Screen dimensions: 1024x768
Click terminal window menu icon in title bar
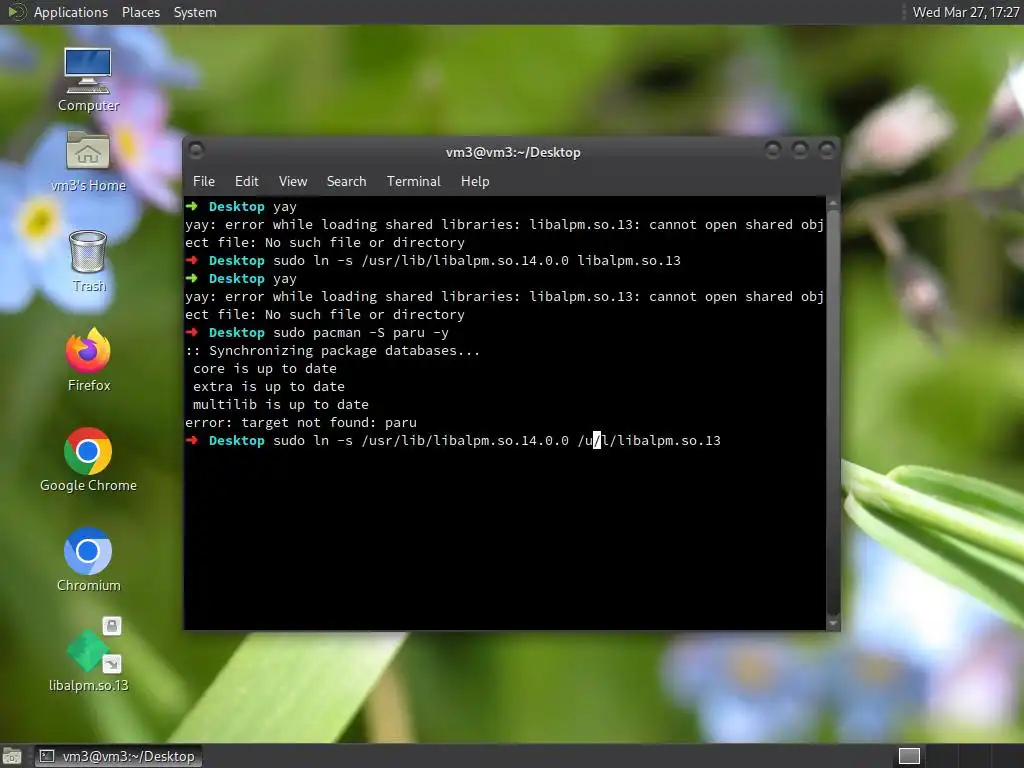point(196,151)
